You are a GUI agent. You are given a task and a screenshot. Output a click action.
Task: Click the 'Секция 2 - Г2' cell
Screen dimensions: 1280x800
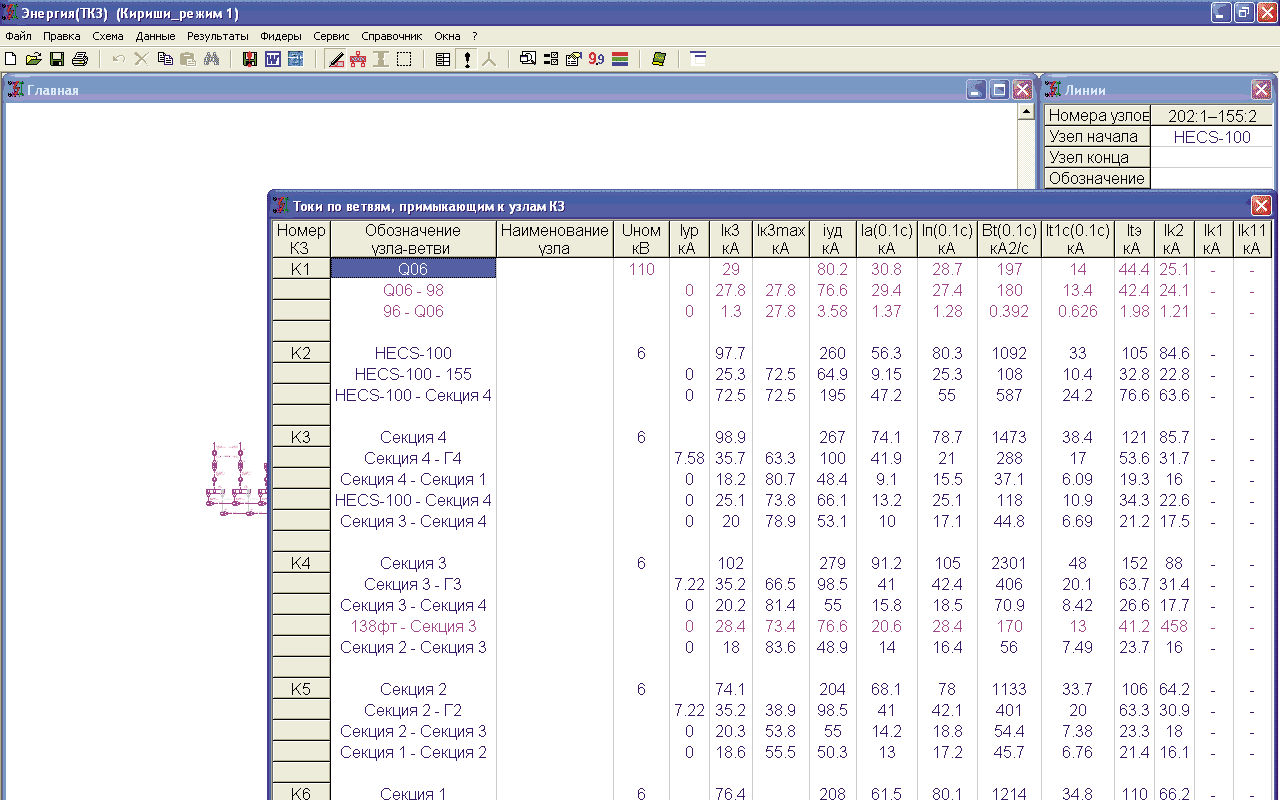[413, 710]
